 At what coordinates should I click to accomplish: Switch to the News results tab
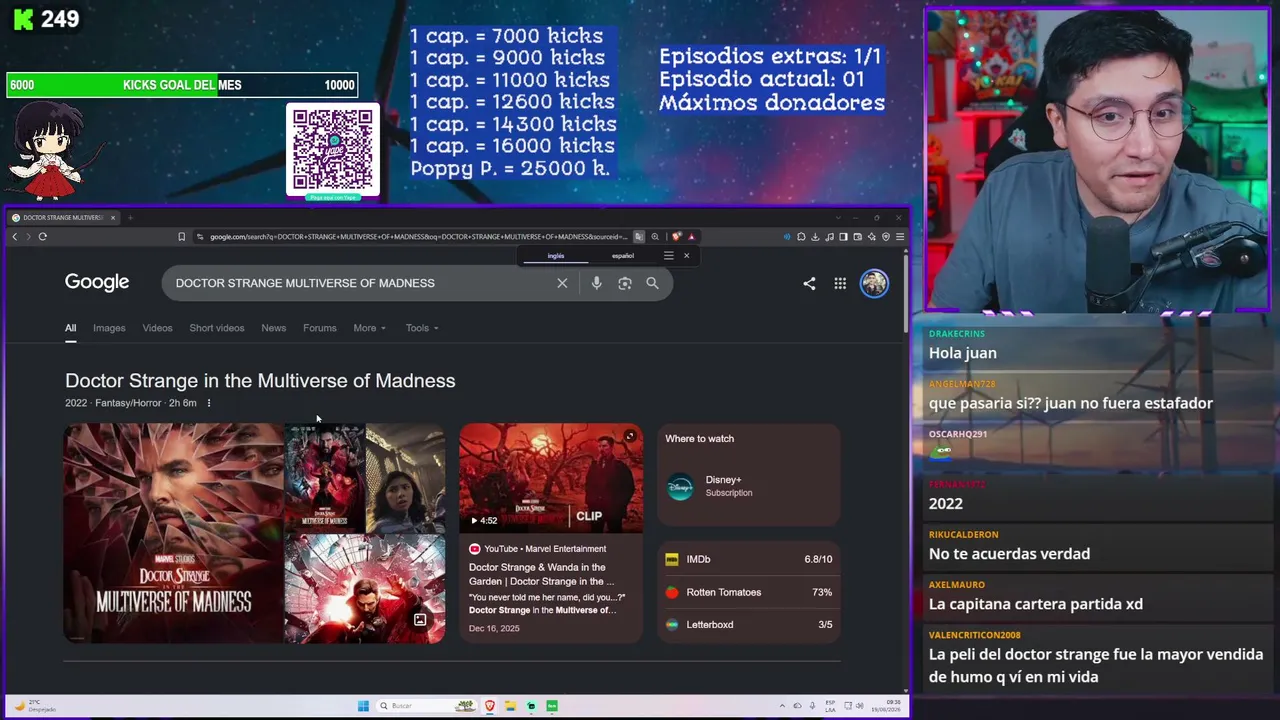273,328
